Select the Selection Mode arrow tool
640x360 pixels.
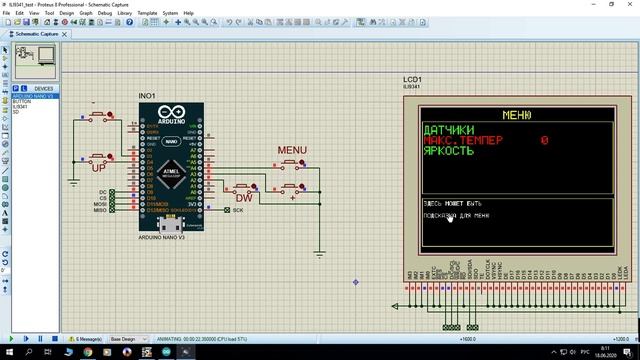pos(5,50)
